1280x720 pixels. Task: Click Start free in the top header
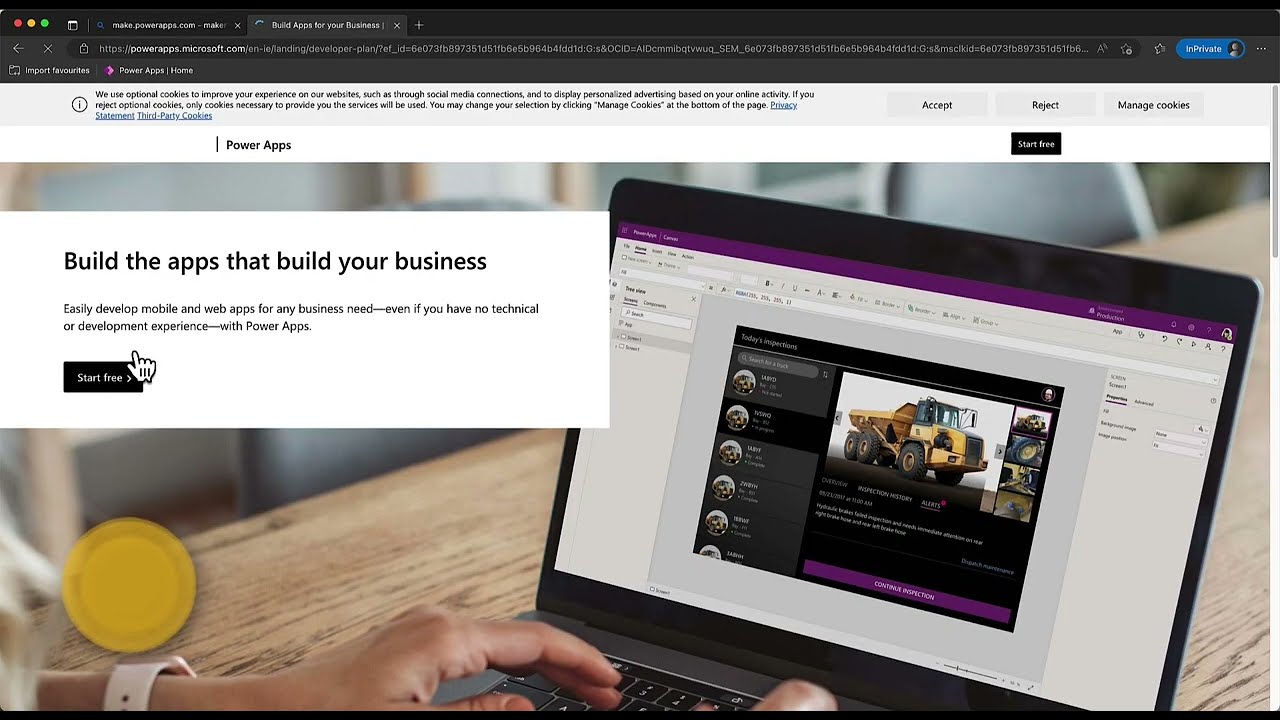click(1036, 144)
